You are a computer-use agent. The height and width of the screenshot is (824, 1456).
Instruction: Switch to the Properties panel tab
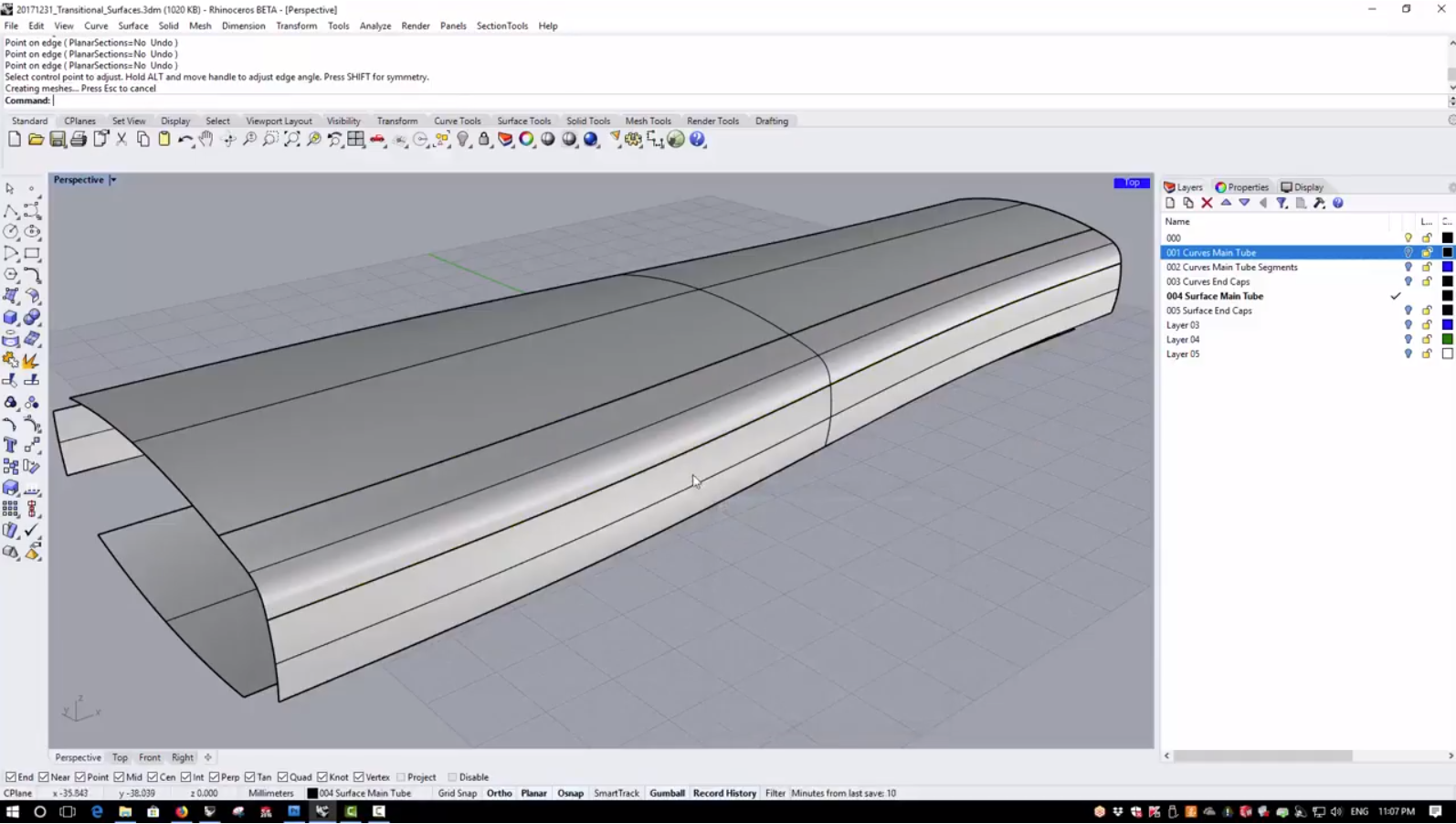(1242, 187)
